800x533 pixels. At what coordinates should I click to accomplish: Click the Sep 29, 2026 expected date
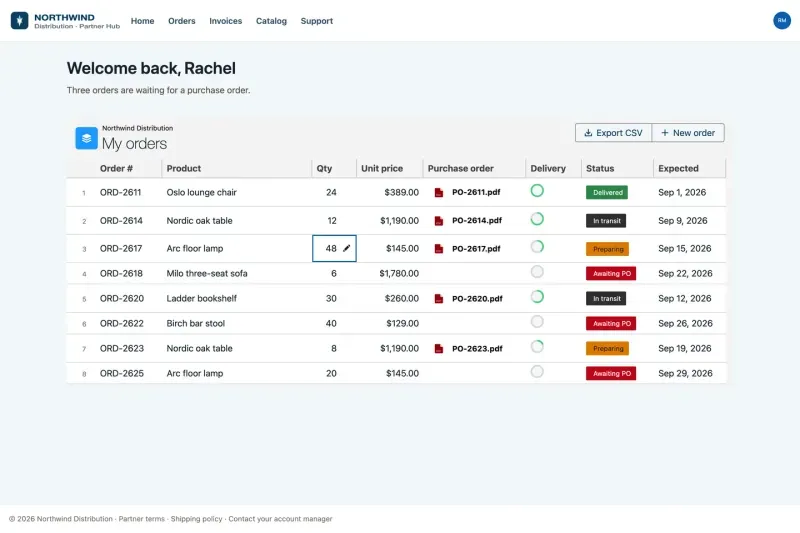[685, 373]
